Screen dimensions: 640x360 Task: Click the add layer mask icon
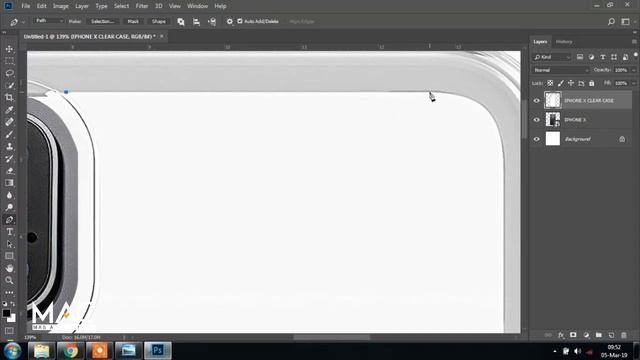573,335
